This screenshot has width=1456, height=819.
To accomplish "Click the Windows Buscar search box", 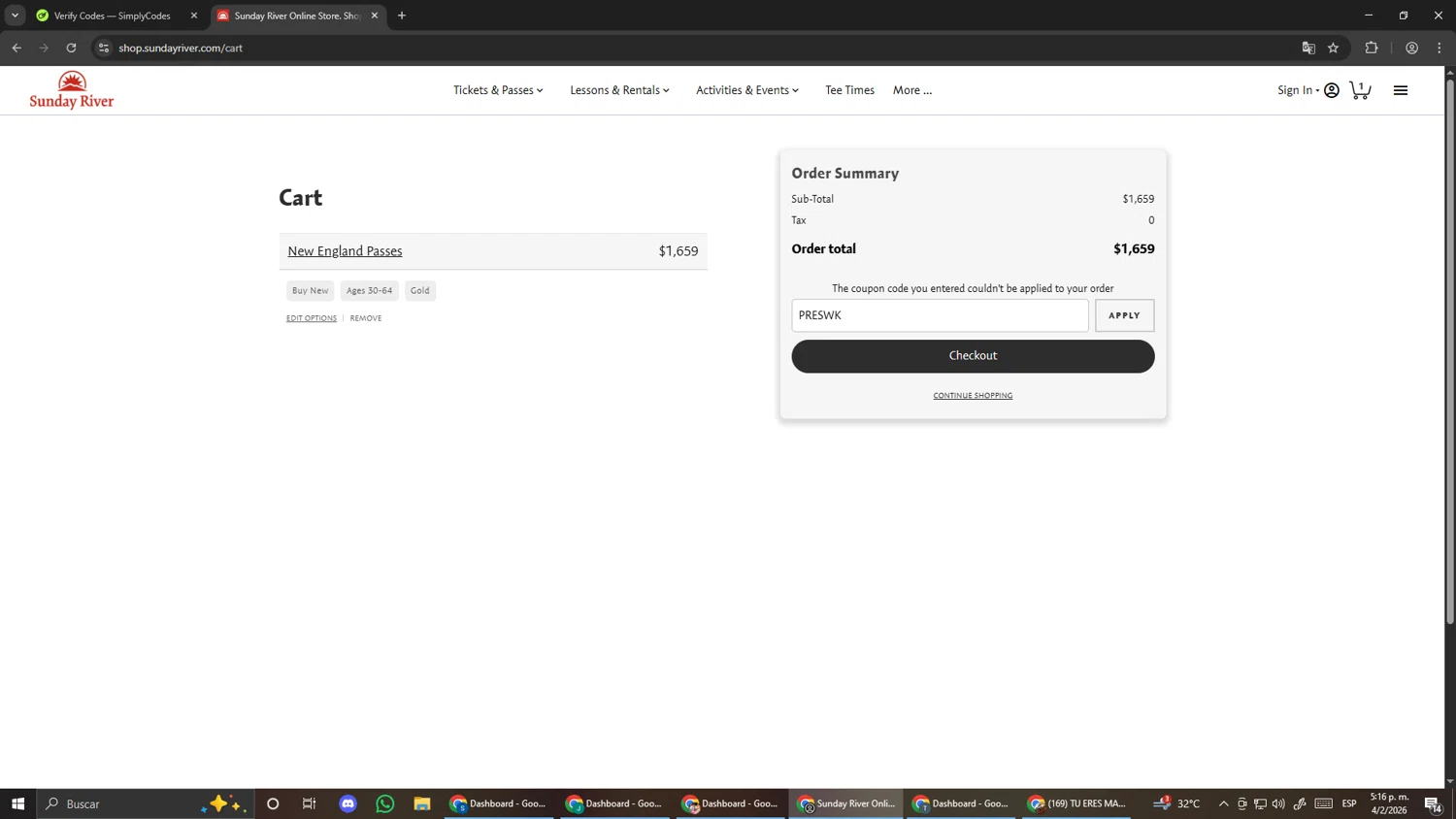I will (146, 803).
